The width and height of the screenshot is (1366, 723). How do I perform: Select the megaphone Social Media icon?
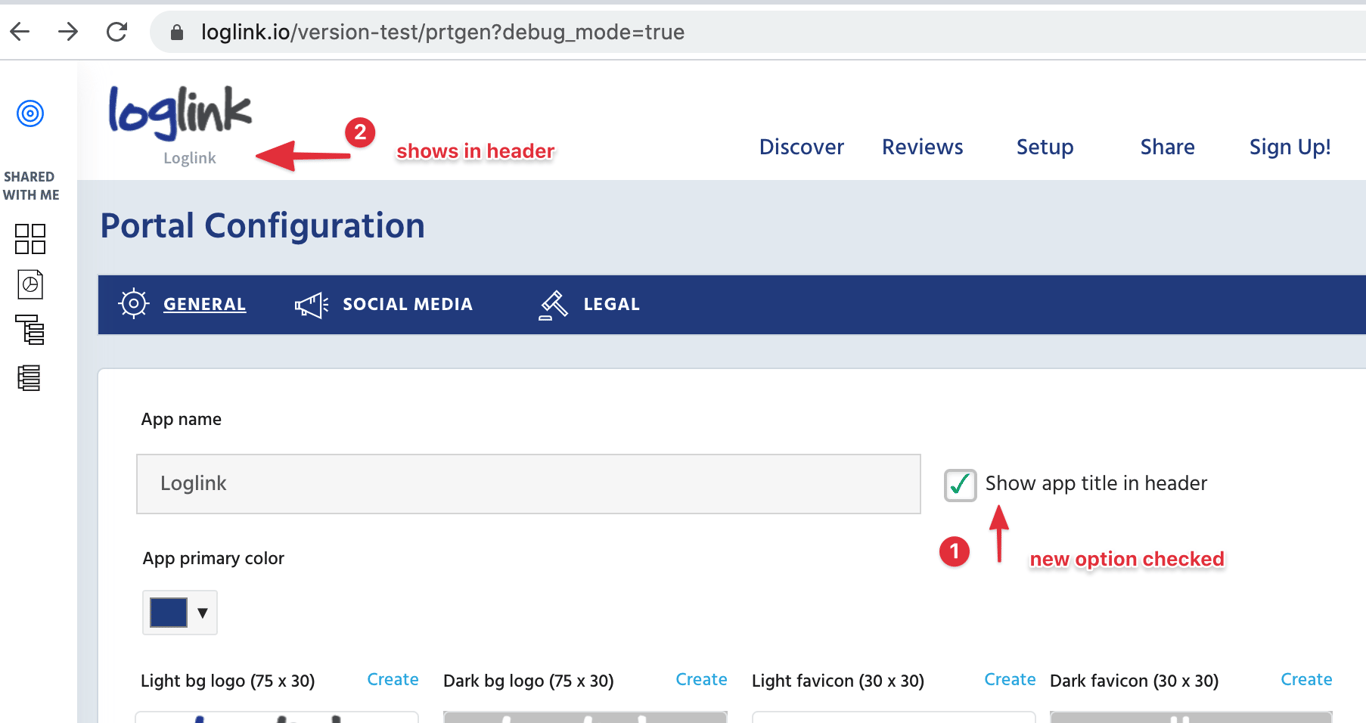click(x=311, y=304)
